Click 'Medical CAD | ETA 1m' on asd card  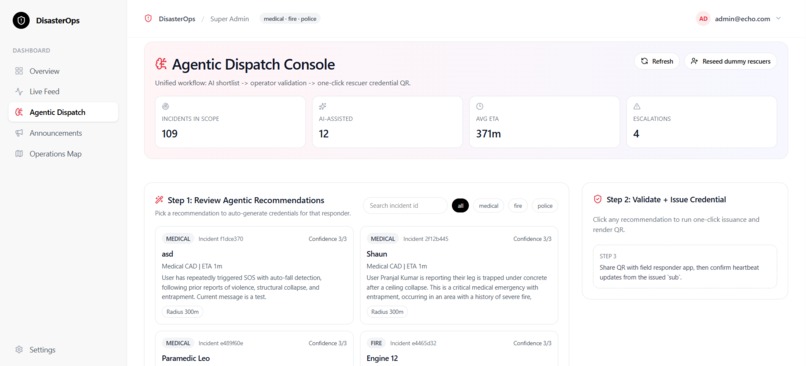[x=192, y=266]
